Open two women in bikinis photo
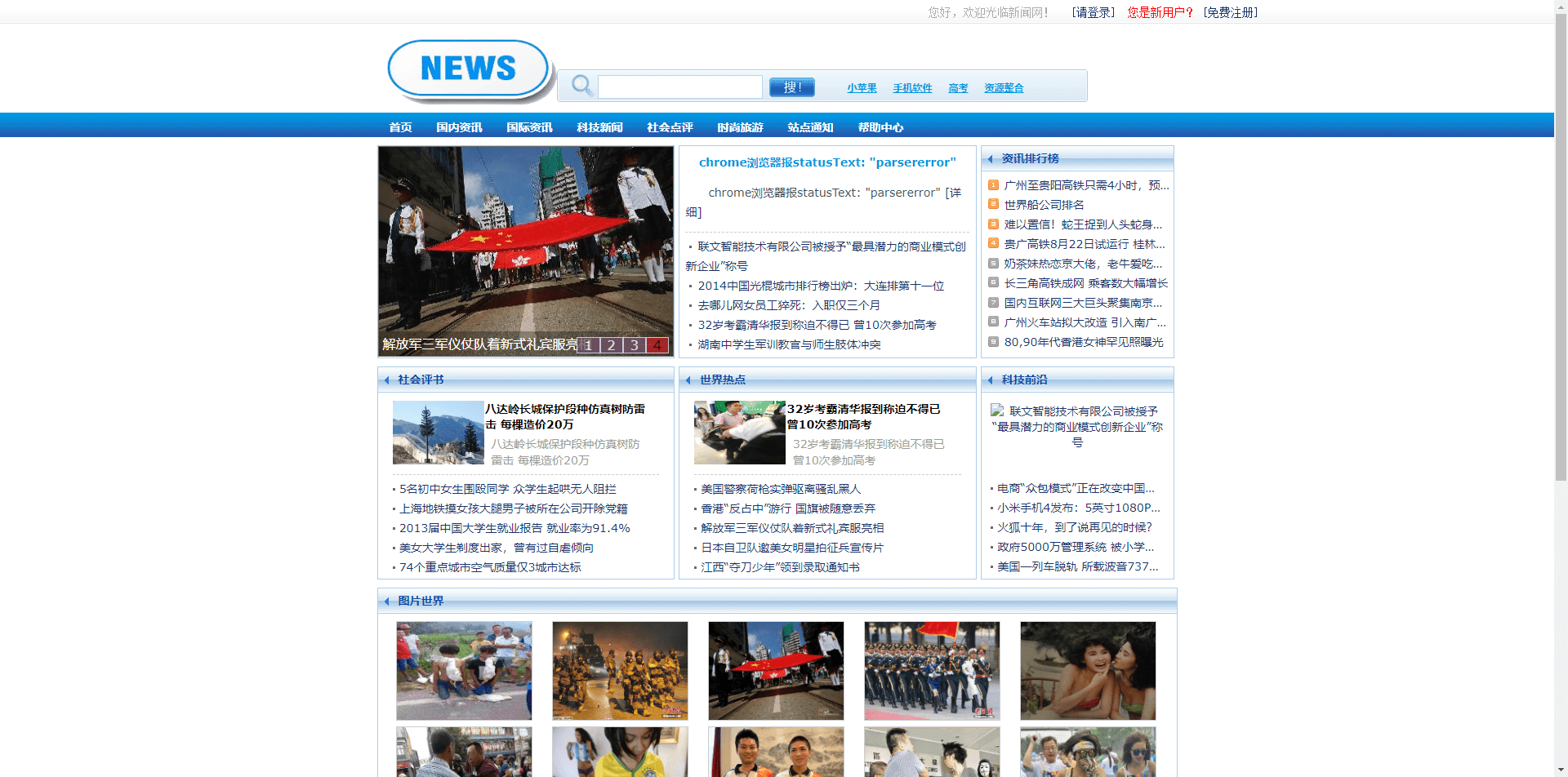 tap(1088, 671)
